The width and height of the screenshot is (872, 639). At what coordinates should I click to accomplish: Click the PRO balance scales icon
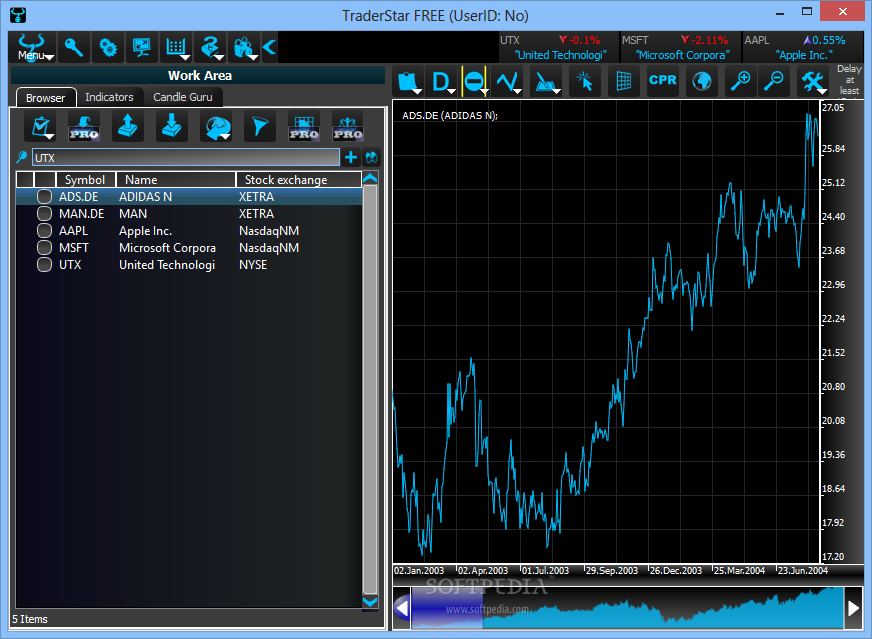pyautogui.click(x=348, y=126)
